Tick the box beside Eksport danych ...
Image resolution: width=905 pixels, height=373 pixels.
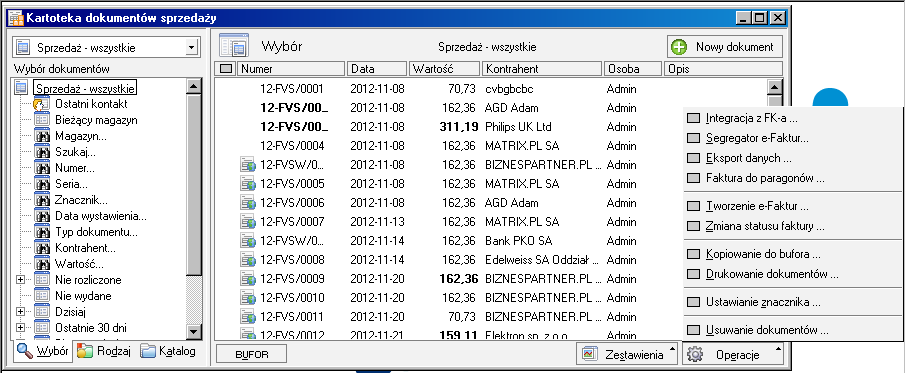point(694,158)
